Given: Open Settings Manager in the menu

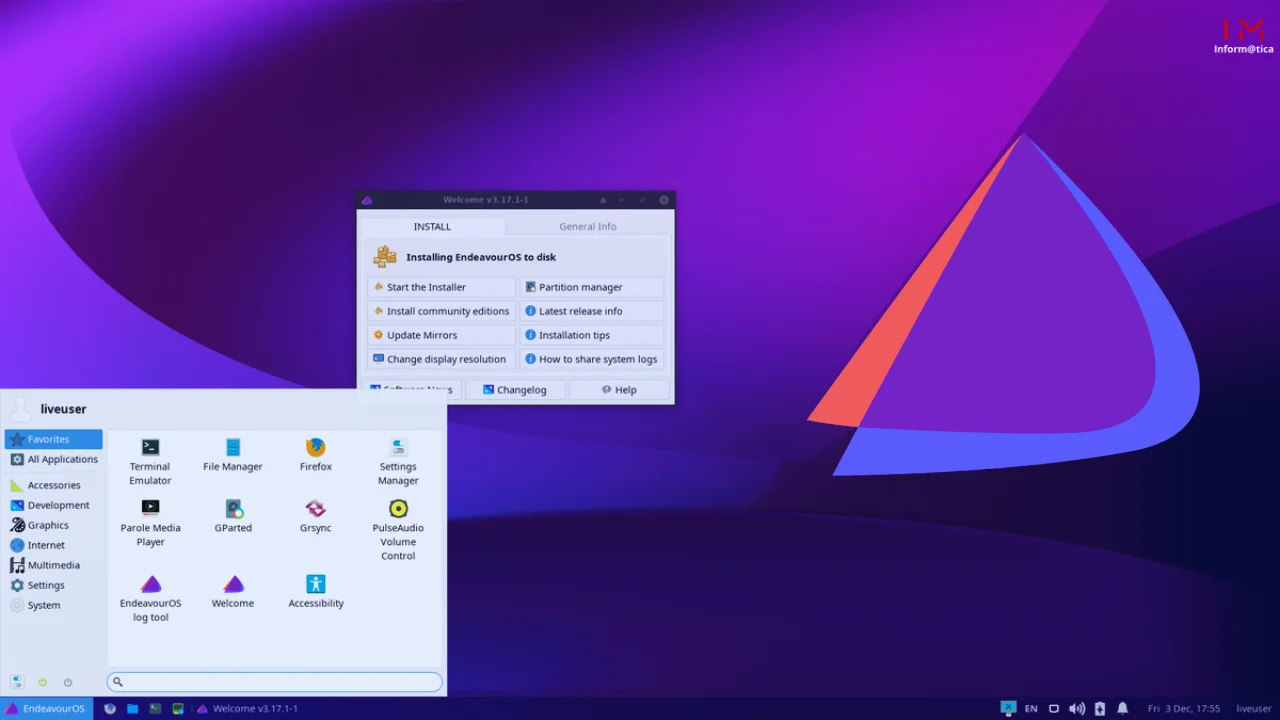Looking at the screenshot, I should pyautogui.click(x=398, y=460).
